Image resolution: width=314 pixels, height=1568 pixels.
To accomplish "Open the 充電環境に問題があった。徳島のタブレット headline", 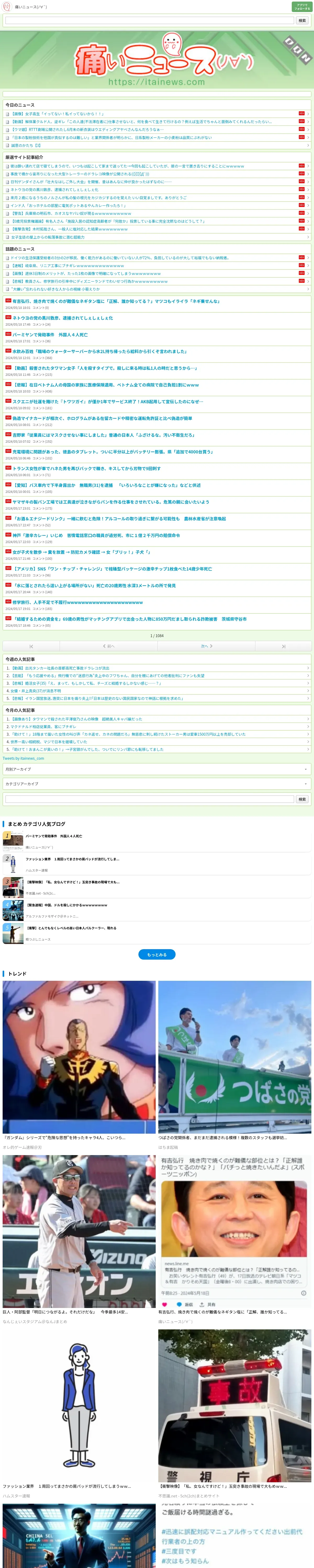I will click(113, 452).
